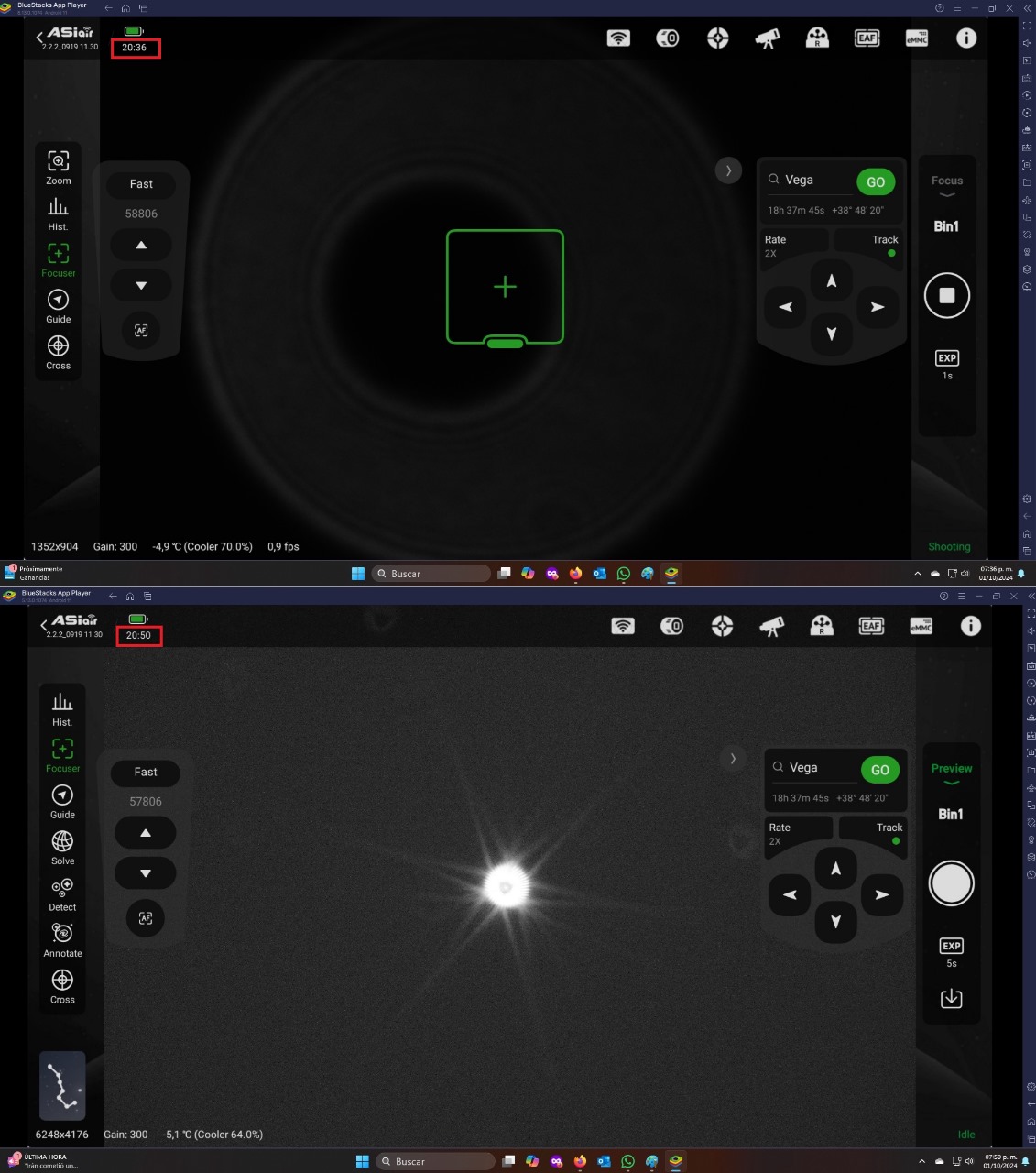Click the Vega search field in Preview mode screen
Viewport: 1036px width, 1173px height.
coord(814,768)
